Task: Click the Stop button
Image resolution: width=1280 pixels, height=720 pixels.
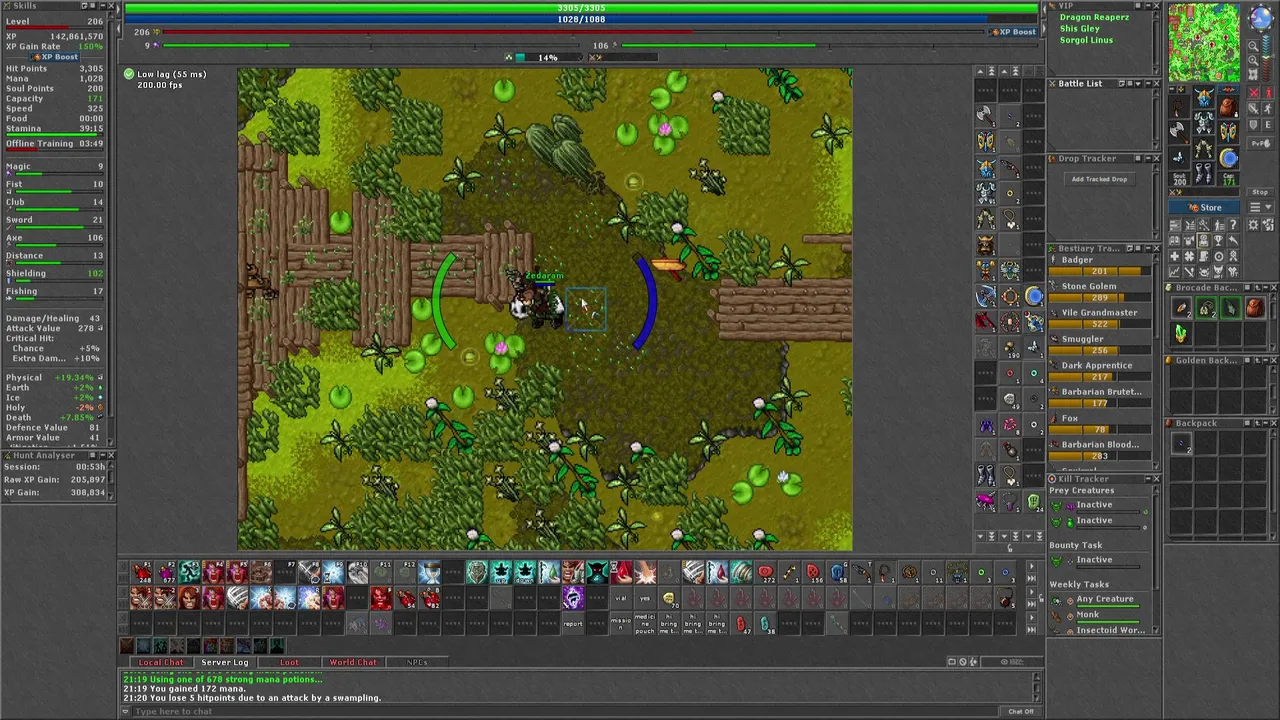Action: click(1260, 192)
